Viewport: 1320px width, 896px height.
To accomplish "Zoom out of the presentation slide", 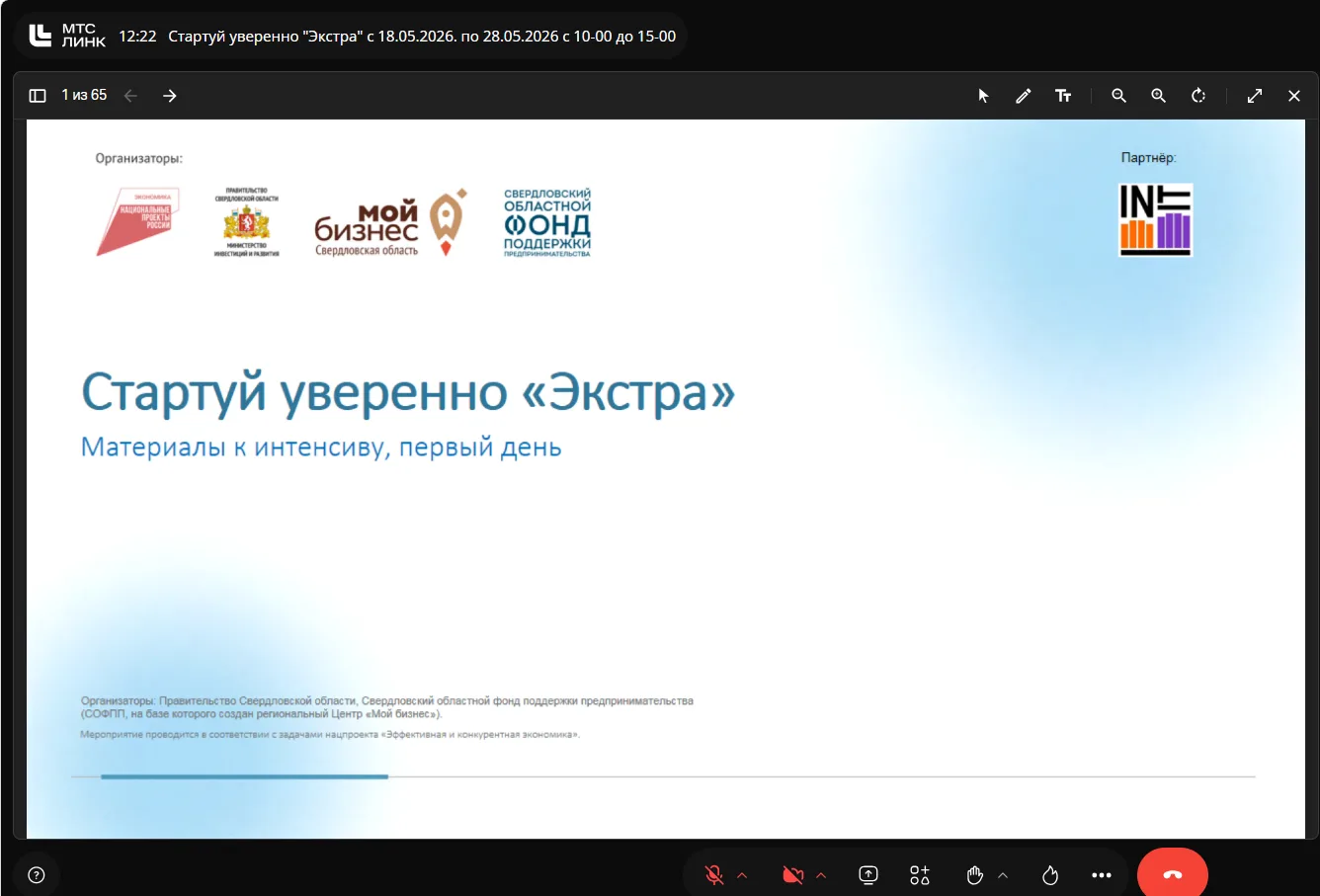I will pos(1118,96).
